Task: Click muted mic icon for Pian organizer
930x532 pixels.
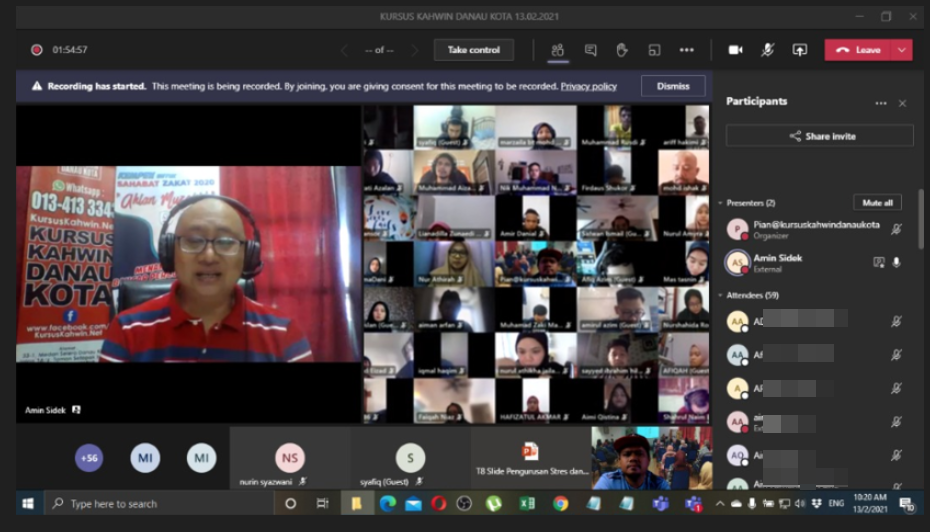Action: (x=896, y=230)
